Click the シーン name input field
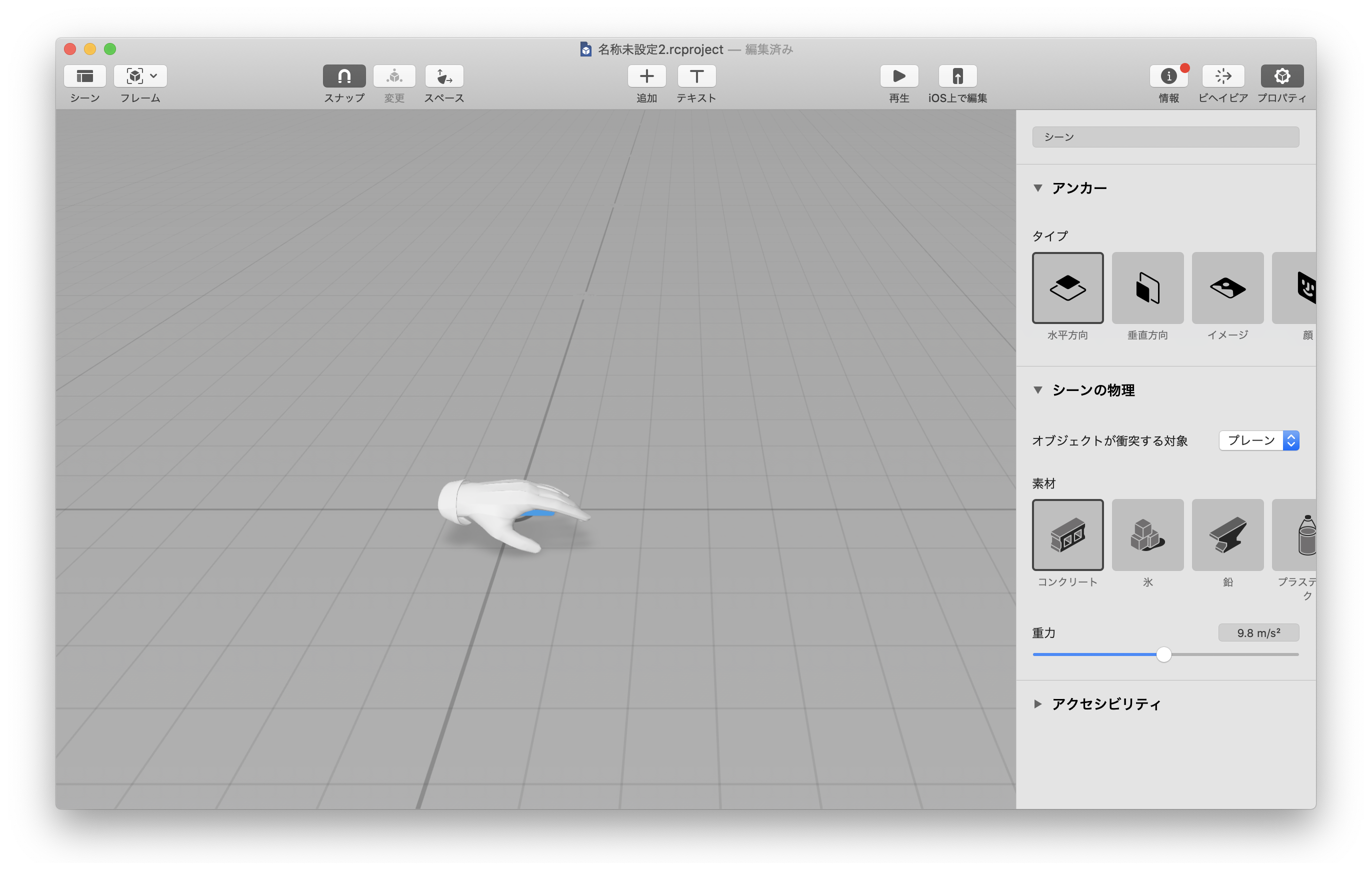1372x883 pixels. (1165, 137)
